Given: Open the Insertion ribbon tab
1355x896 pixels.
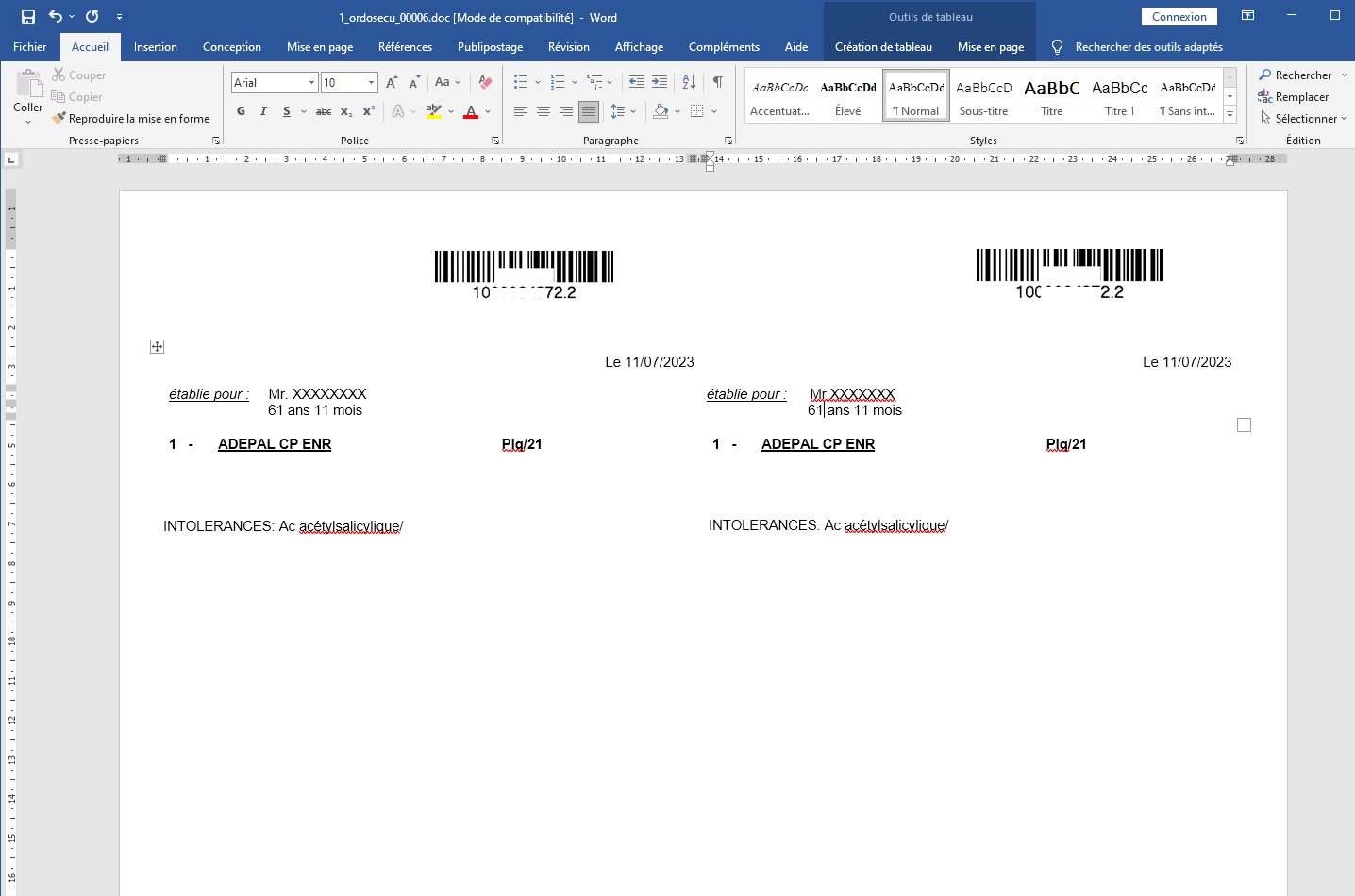Looking at the screenshot, I should tap(156, 47).
